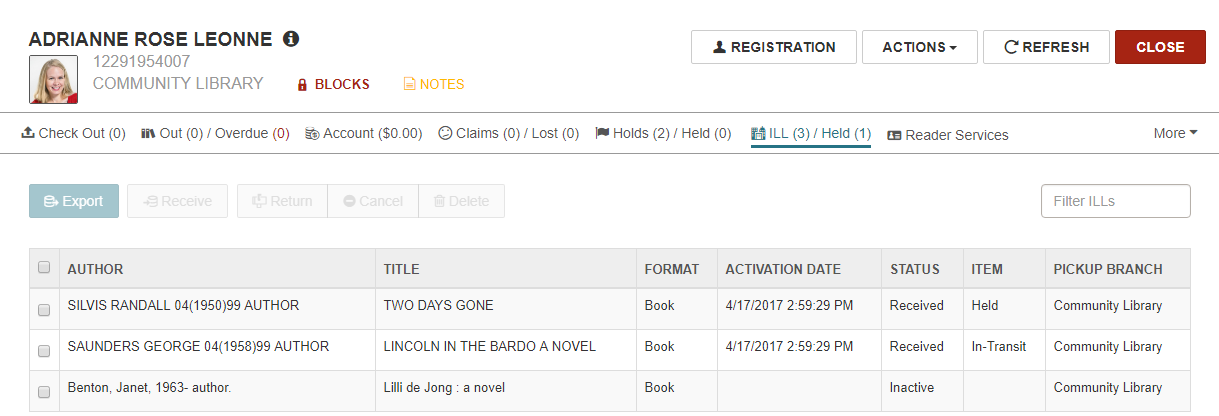Select the ILL (3) / Held (1) tab
The height and width of the screenshot is (416, 1219).
811,133
